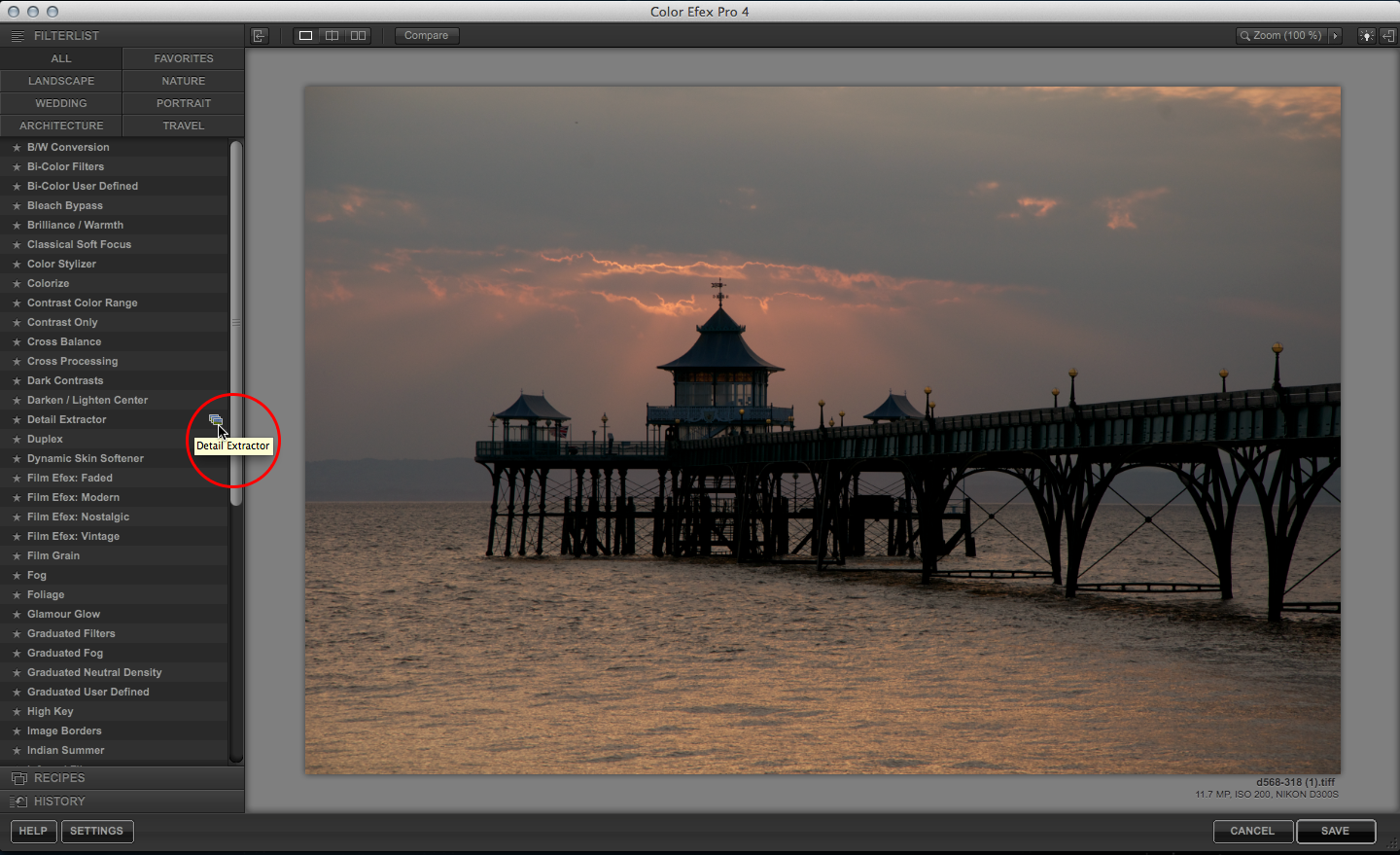This screenshot has height=855, width=1400.
Task: Save the filtered image
Action: point(1336,832)
